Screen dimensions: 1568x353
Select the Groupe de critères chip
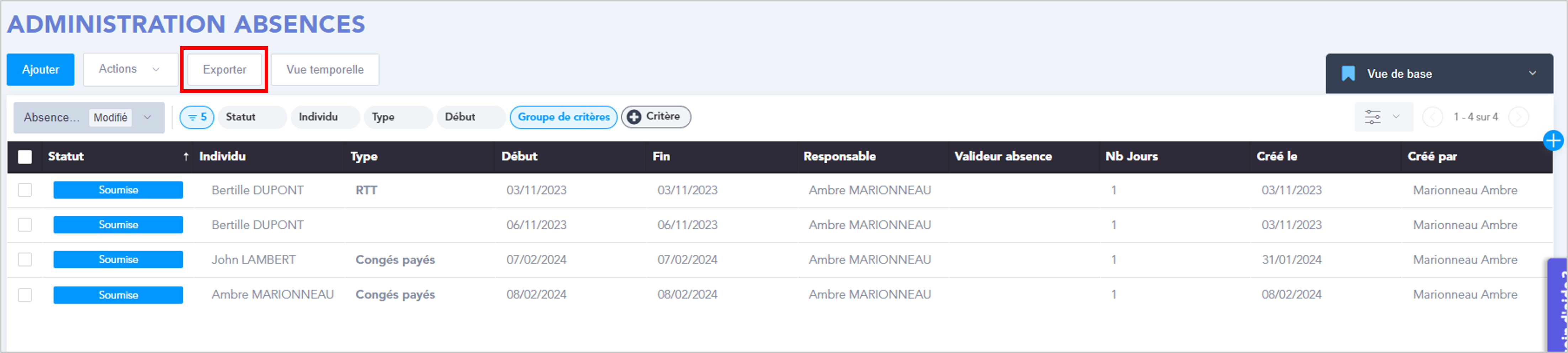pyautogui.click(x=563, y=117)
